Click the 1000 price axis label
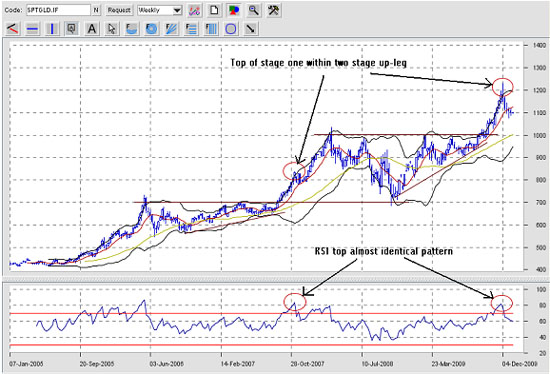The height and width of the screenshot is (374, 550). [x=539, y=135]
